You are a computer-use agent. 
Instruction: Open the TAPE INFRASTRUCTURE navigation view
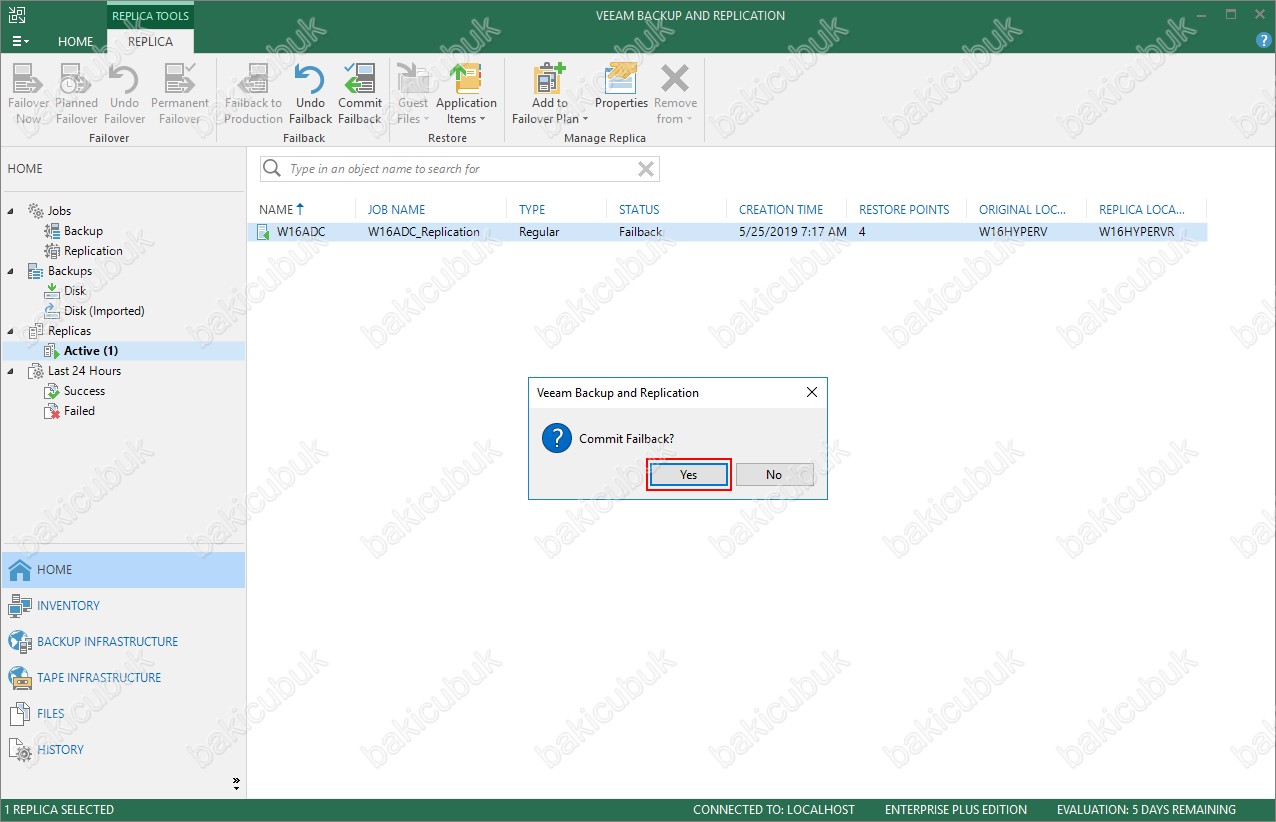[123, 678]
